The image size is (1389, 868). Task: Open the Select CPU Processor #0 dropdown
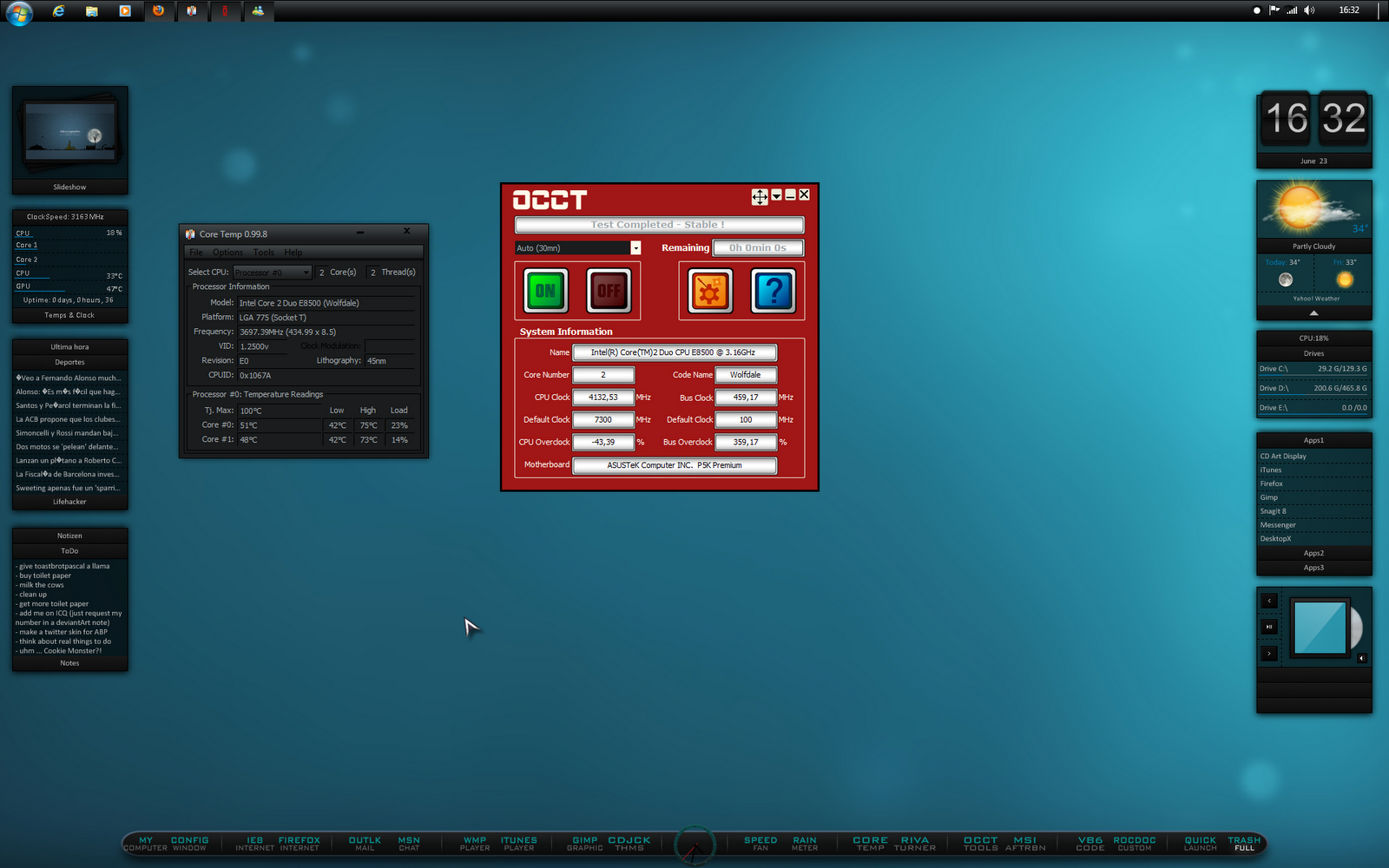(x=272, y=273)
